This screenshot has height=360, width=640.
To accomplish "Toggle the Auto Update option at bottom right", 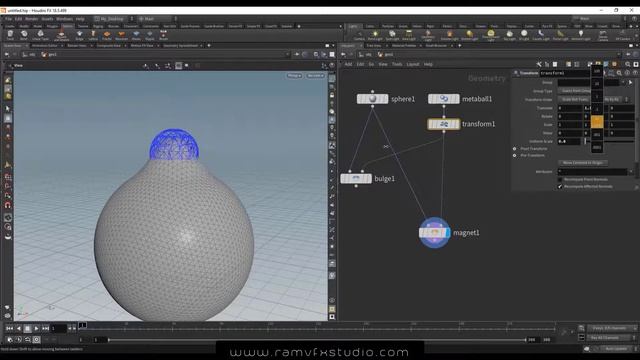I will pyautogui.click(x=616, y=349).
